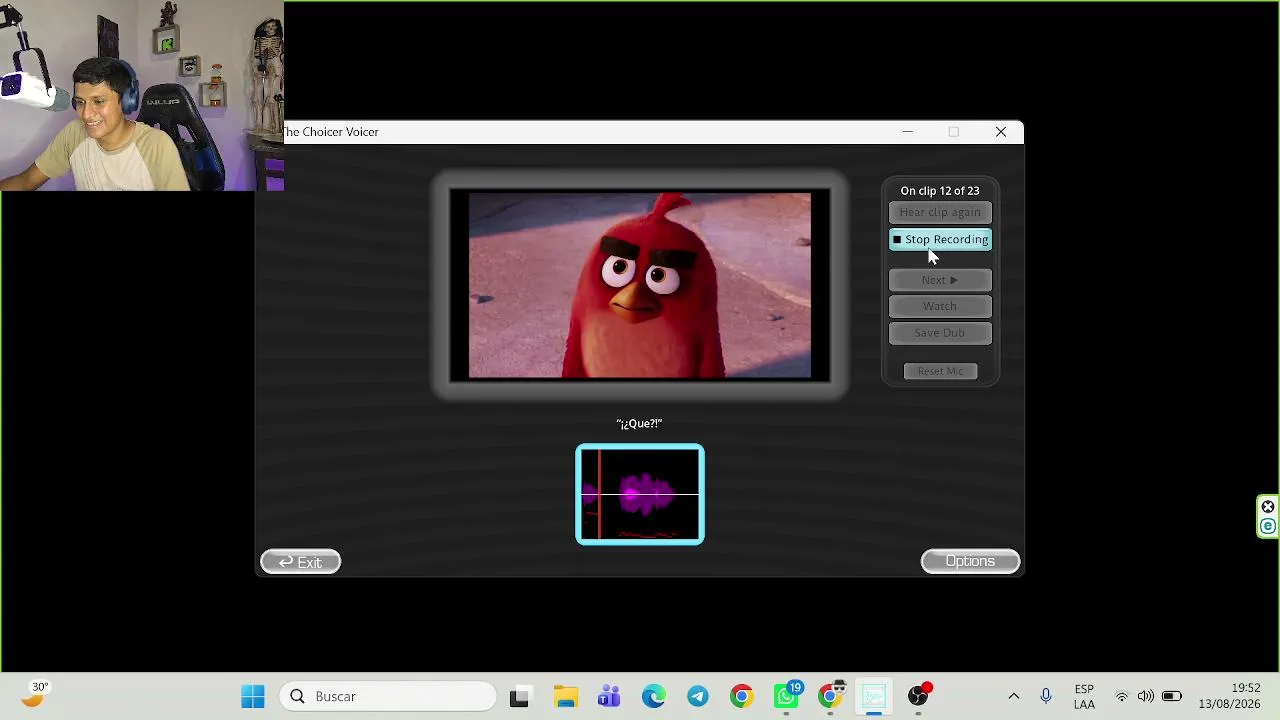The width and height of the screenshot is (1280, 720).
Task: Open the weather widget showing 30°
Action: [x=36, y=695]
